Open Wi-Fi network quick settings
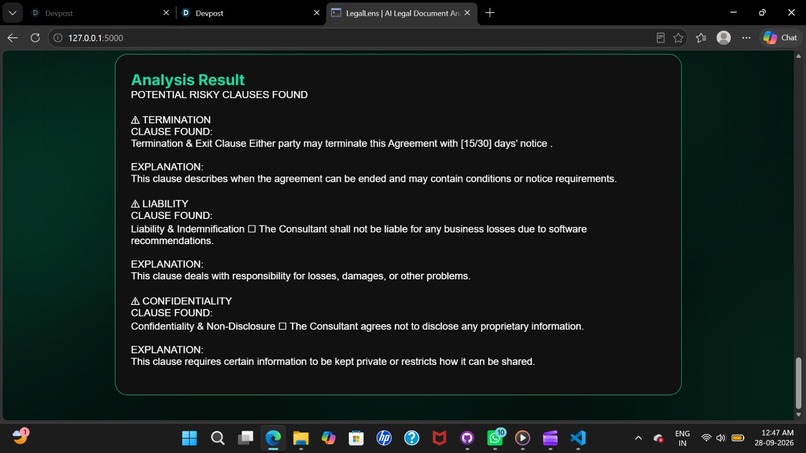The height and width of the screenshot is (453, 806). pyautogui.click(x=706, y=438)
